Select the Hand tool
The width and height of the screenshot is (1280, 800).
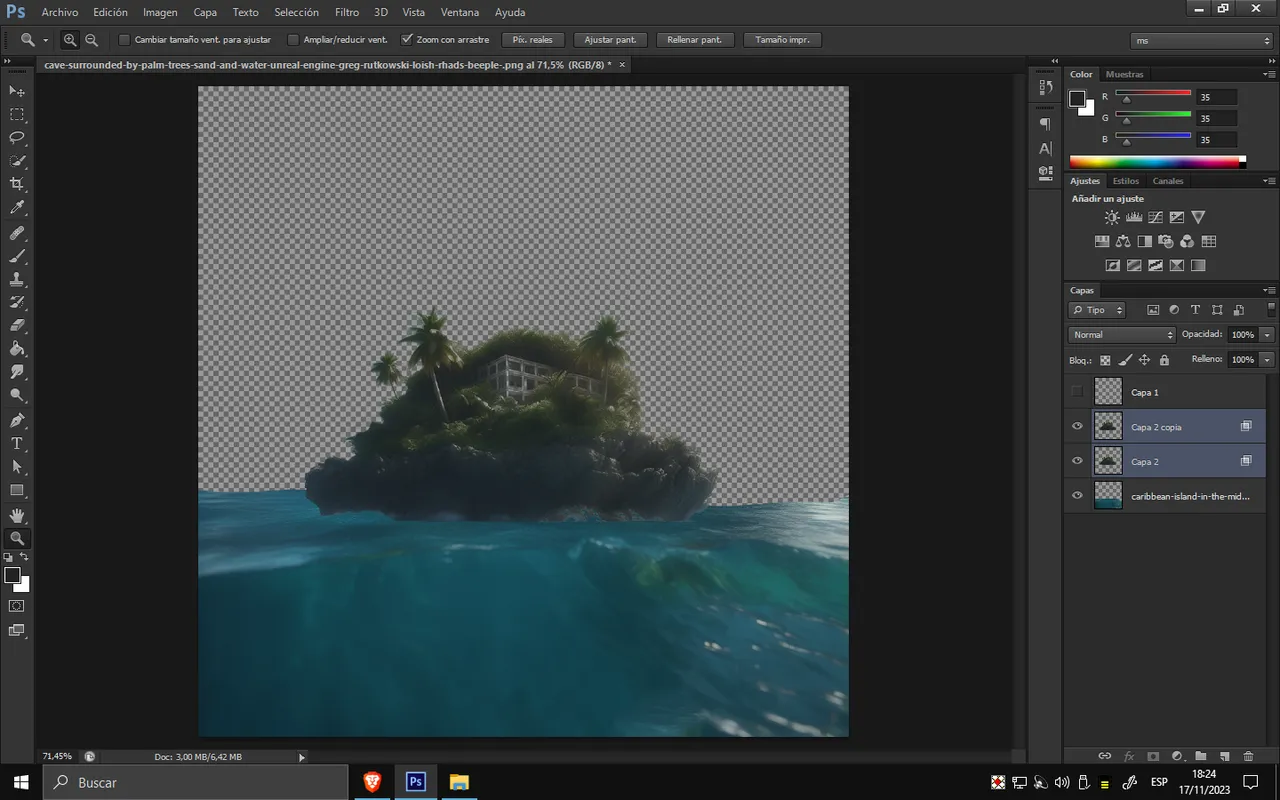[x=17, y=515]
